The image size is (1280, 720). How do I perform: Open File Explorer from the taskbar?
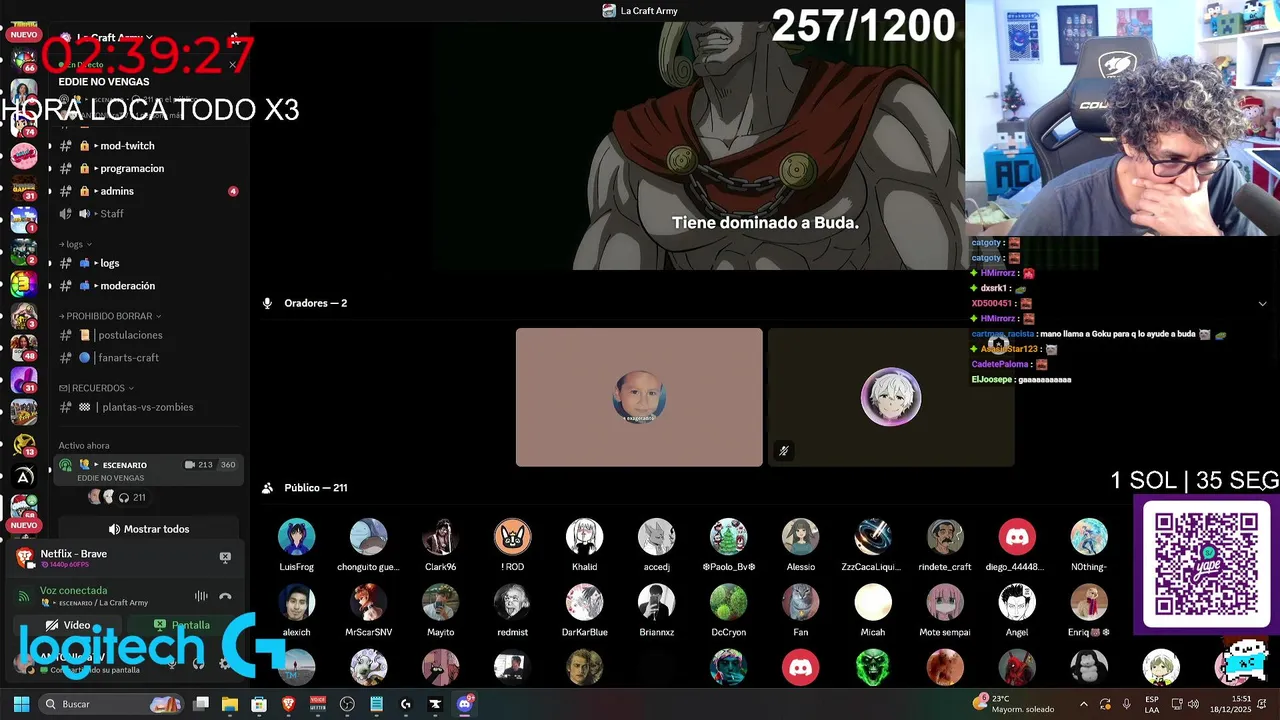click(230, 704)
